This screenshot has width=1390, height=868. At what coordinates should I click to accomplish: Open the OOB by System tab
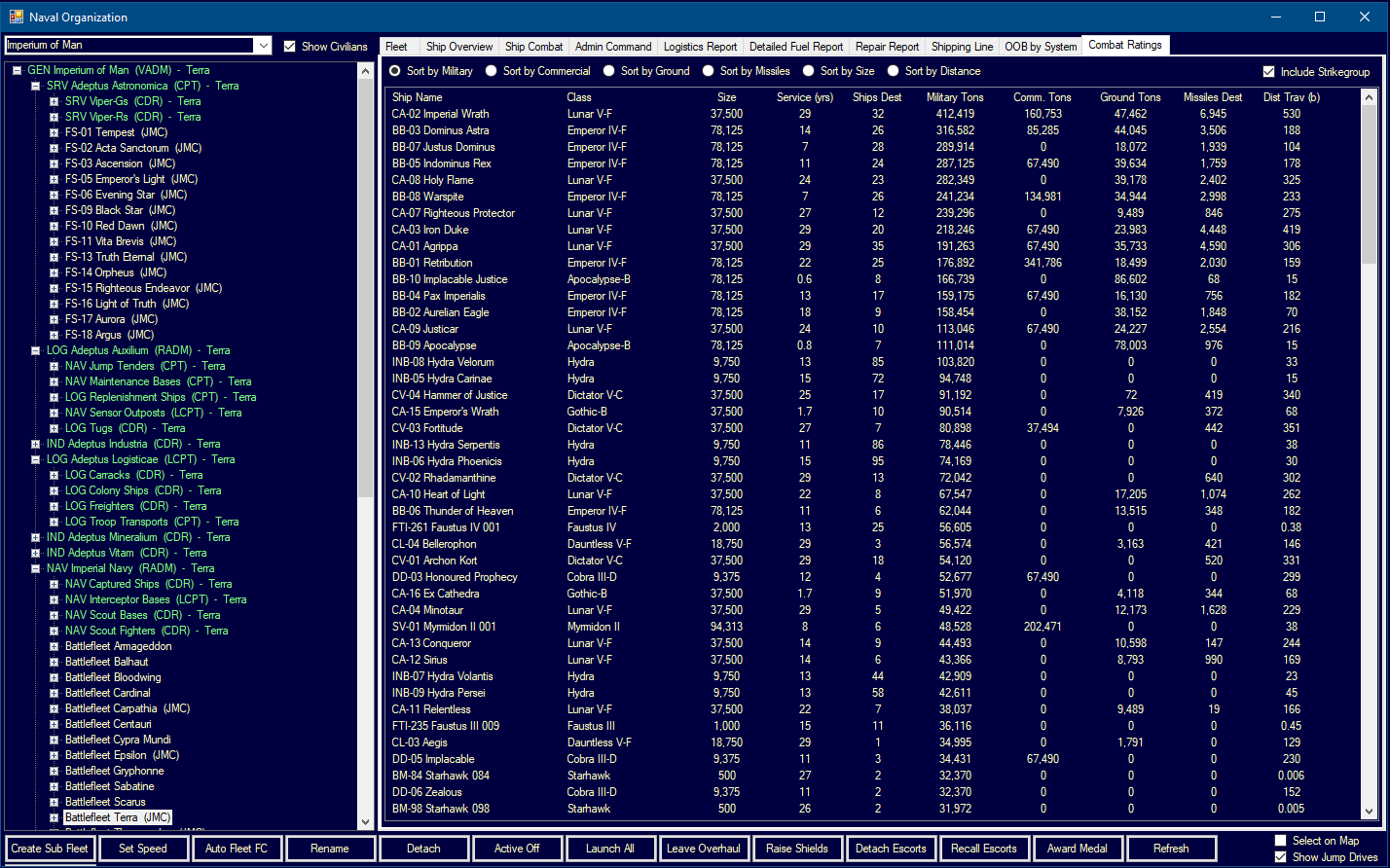pyautogui.click(x=1042, y=47)
